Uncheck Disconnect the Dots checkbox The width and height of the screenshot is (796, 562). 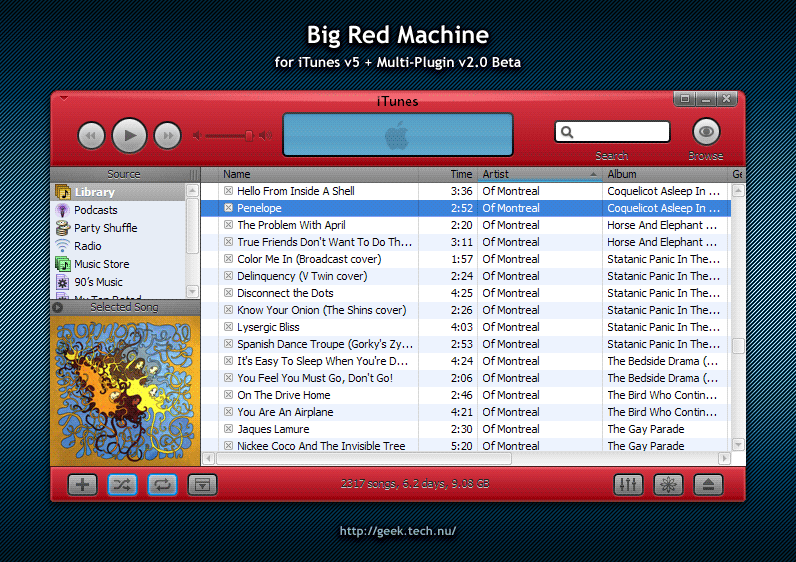click(228, 293)
